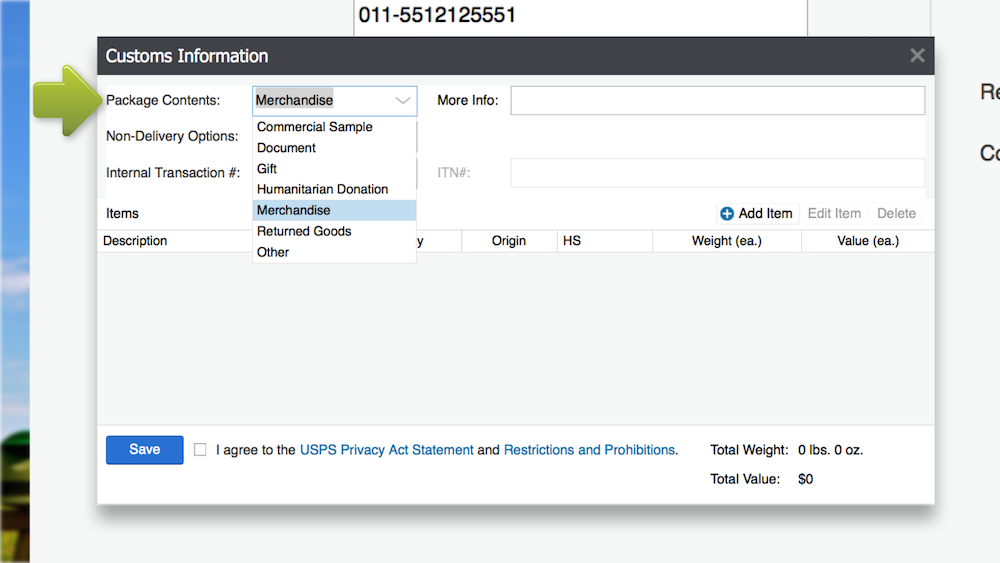Choose Returned Goods option
The image size is (1000, 563).
(x=304, y=231)
